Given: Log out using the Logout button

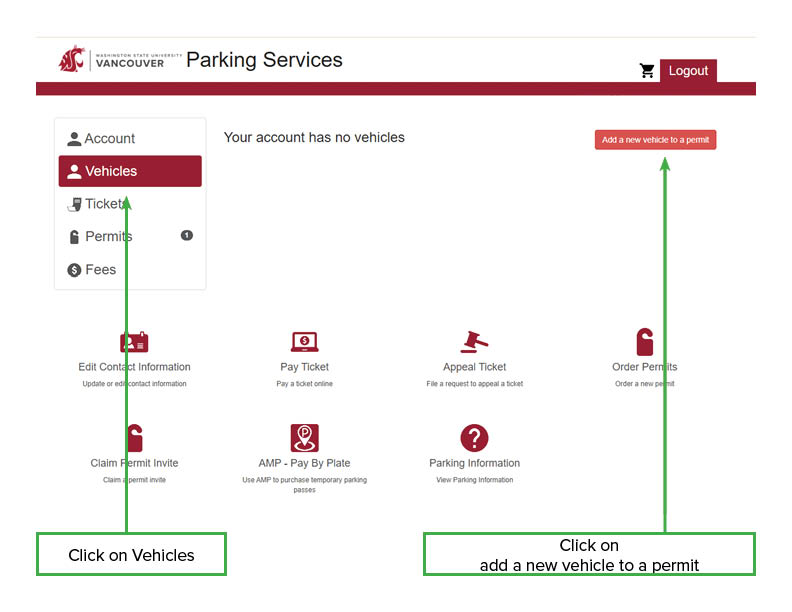Looking at the screenshot, I should click(688, 71).
